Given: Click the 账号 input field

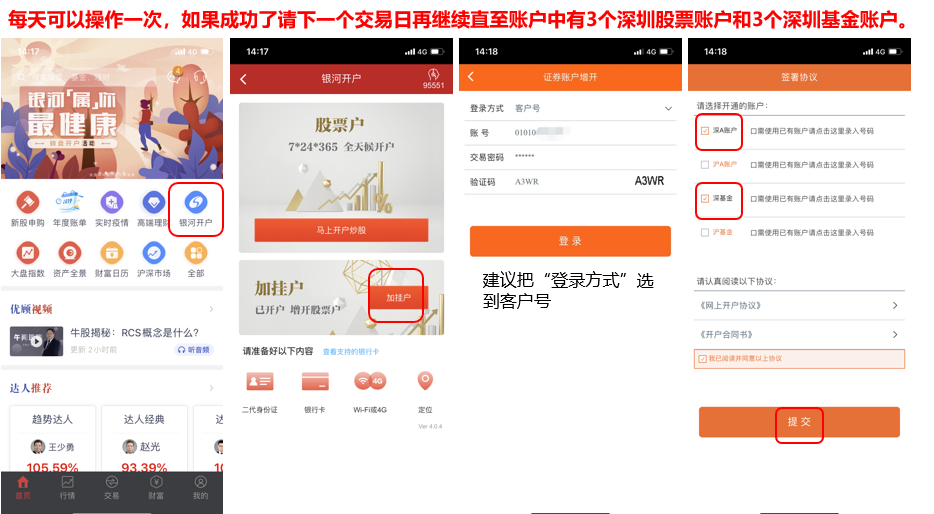Looking at the screenshot, I should click(x=571, y=133).
